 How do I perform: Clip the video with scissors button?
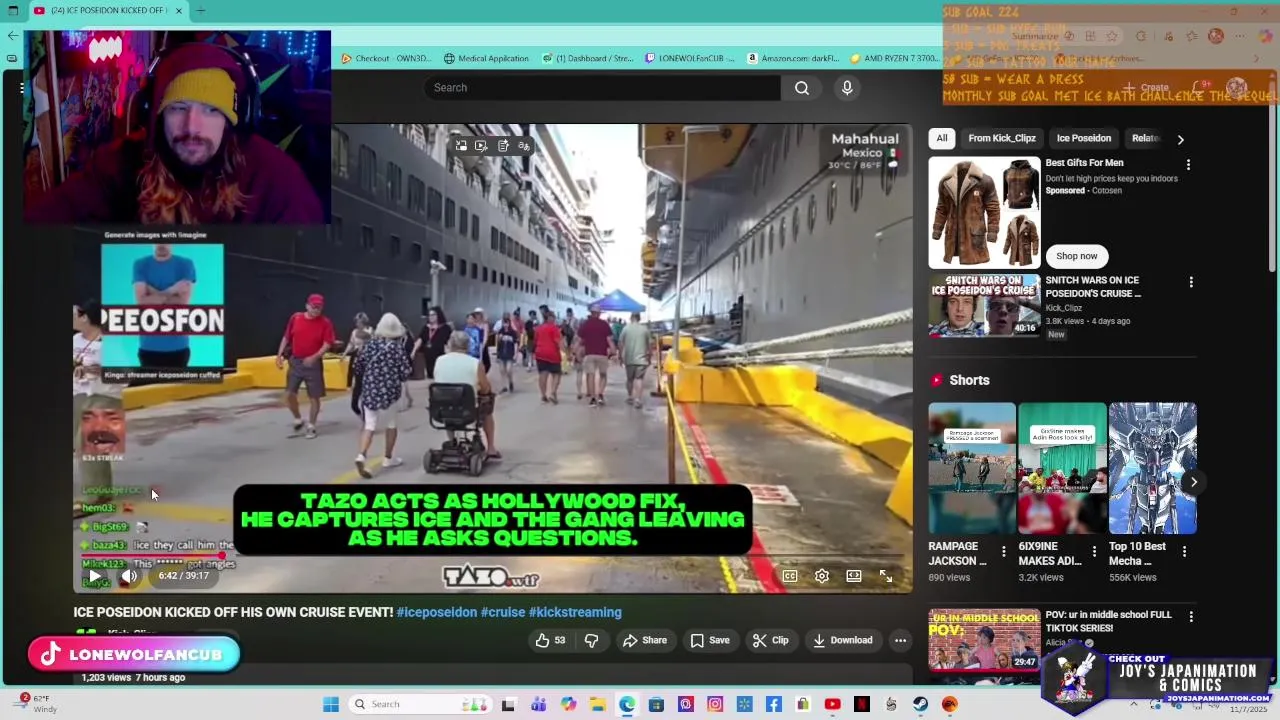click(770, 640)
